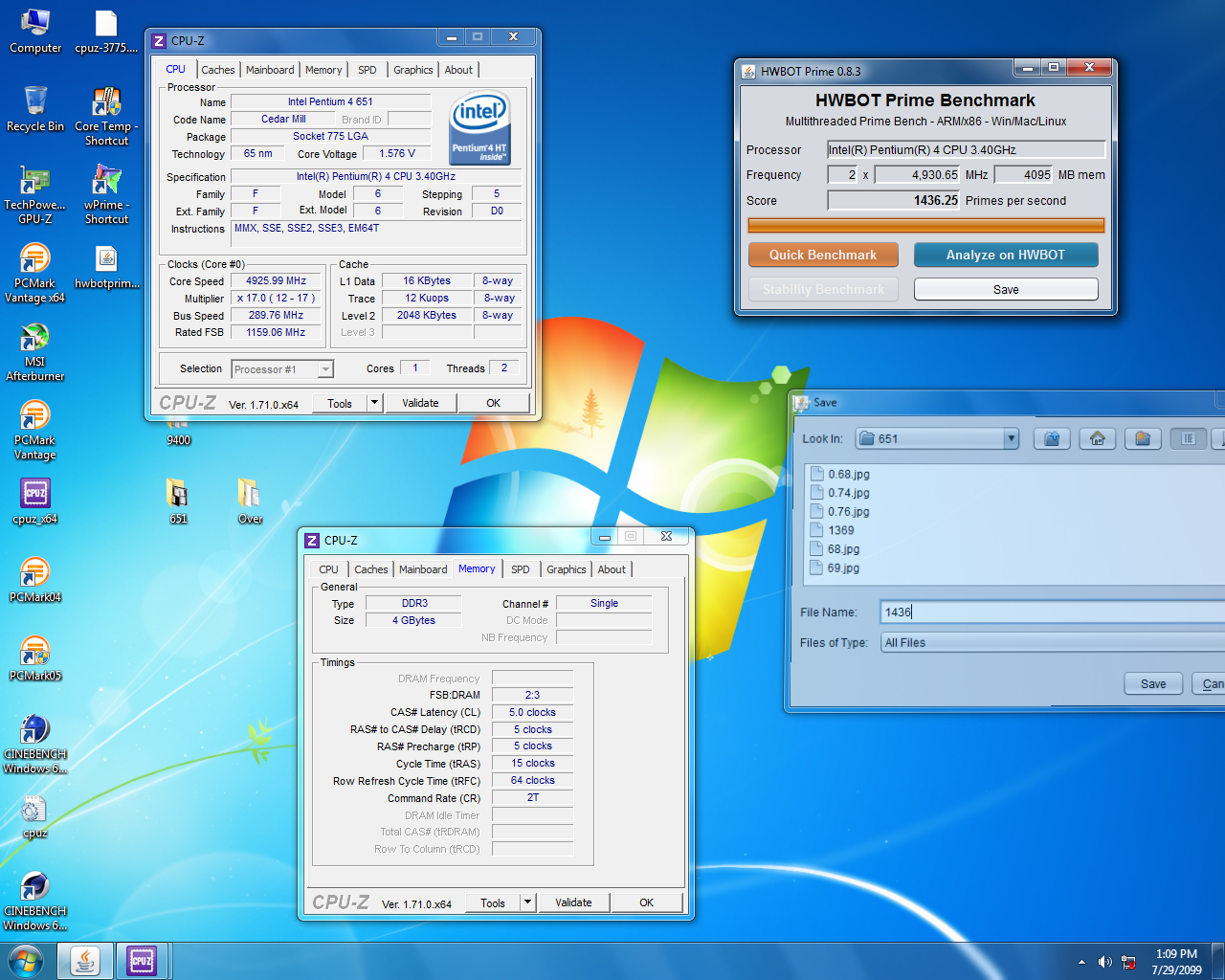Open the PCMark Vantage desktop icon
This screenshot has height=980, width=1225.
point(35,430)
